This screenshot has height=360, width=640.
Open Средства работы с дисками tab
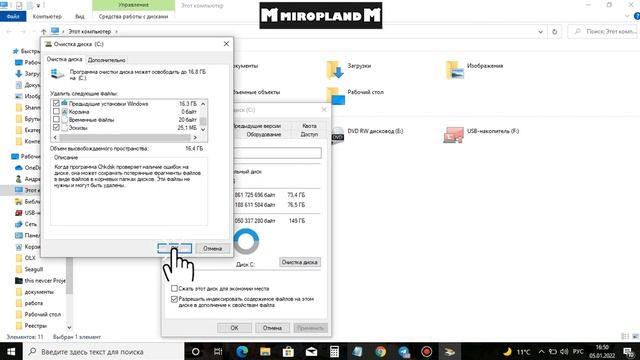(x=133, y=16)
